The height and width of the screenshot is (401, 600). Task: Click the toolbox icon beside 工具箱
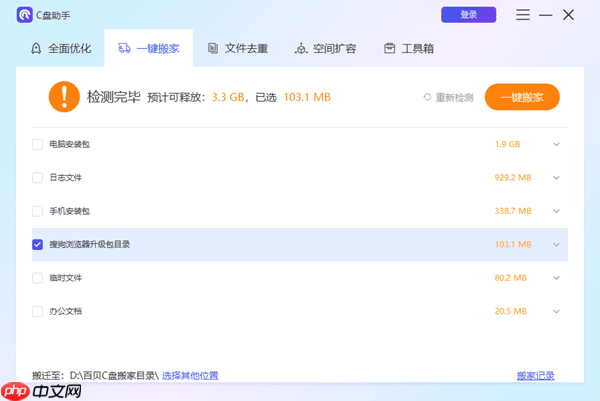coord(390,48)
